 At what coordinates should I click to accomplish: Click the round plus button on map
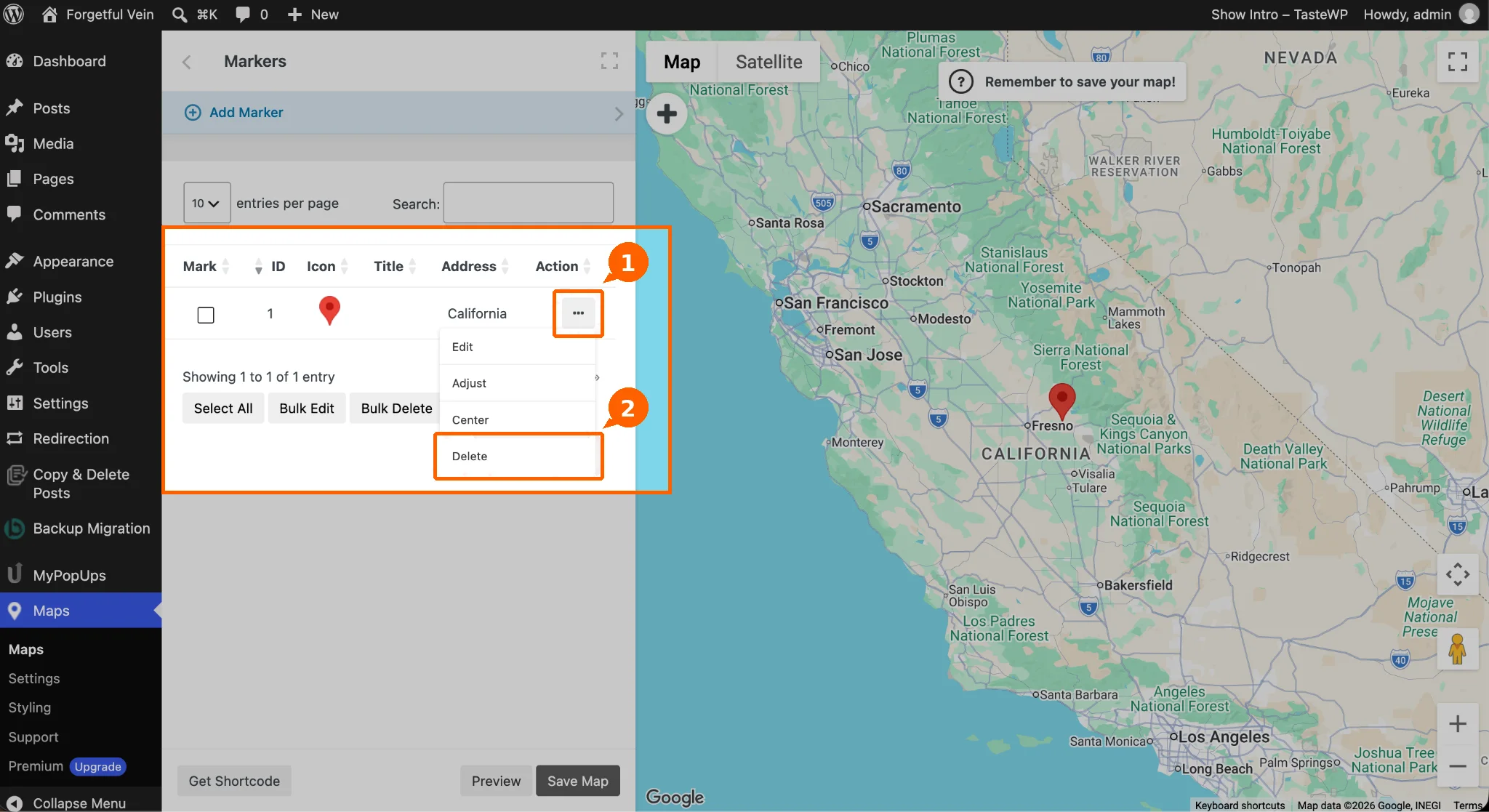[667, 113]
